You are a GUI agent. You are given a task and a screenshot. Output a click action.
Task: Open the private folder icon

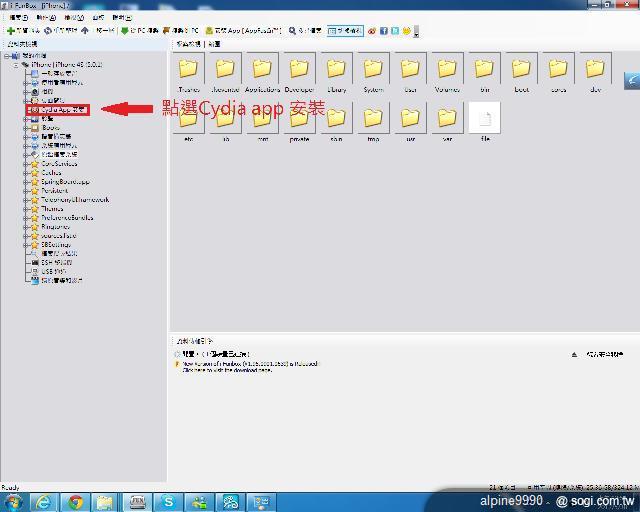tap(299, 118)
